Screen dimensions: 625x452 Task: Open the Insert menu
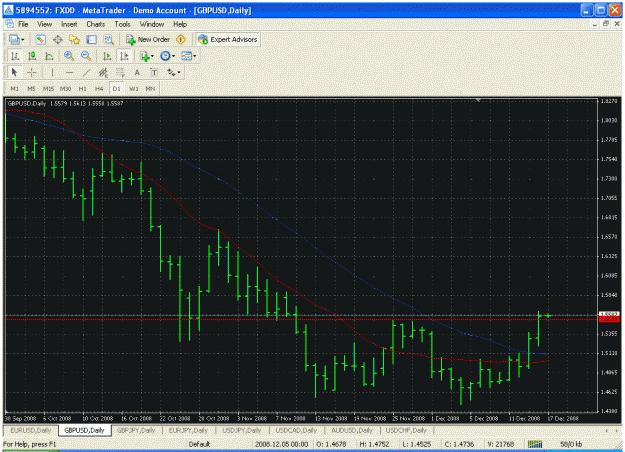point(69,24)
